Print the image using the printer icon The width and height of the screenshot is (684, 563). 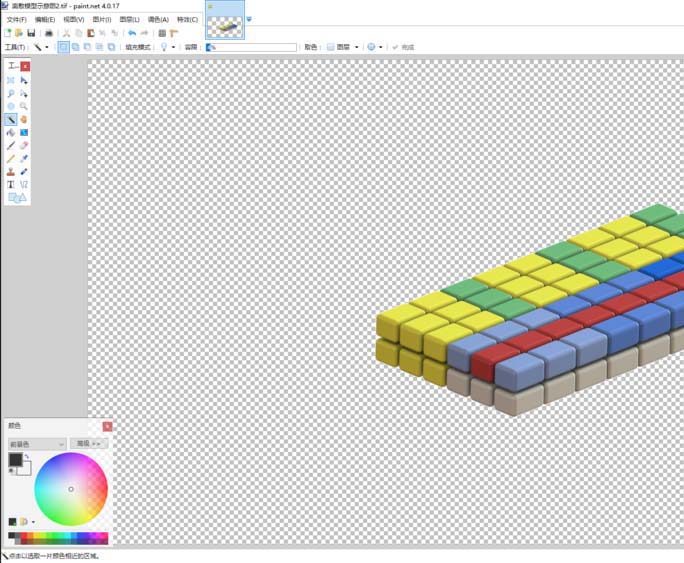click(49, 33)
